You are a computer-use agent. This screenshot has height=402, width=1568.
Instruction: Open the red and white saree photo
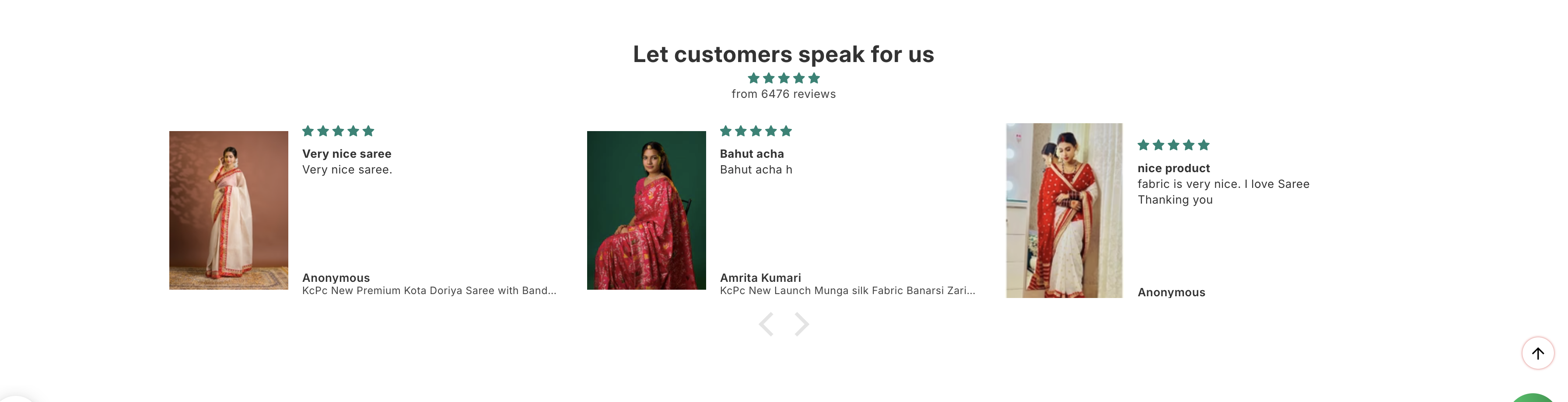[x=1064, y=211]
